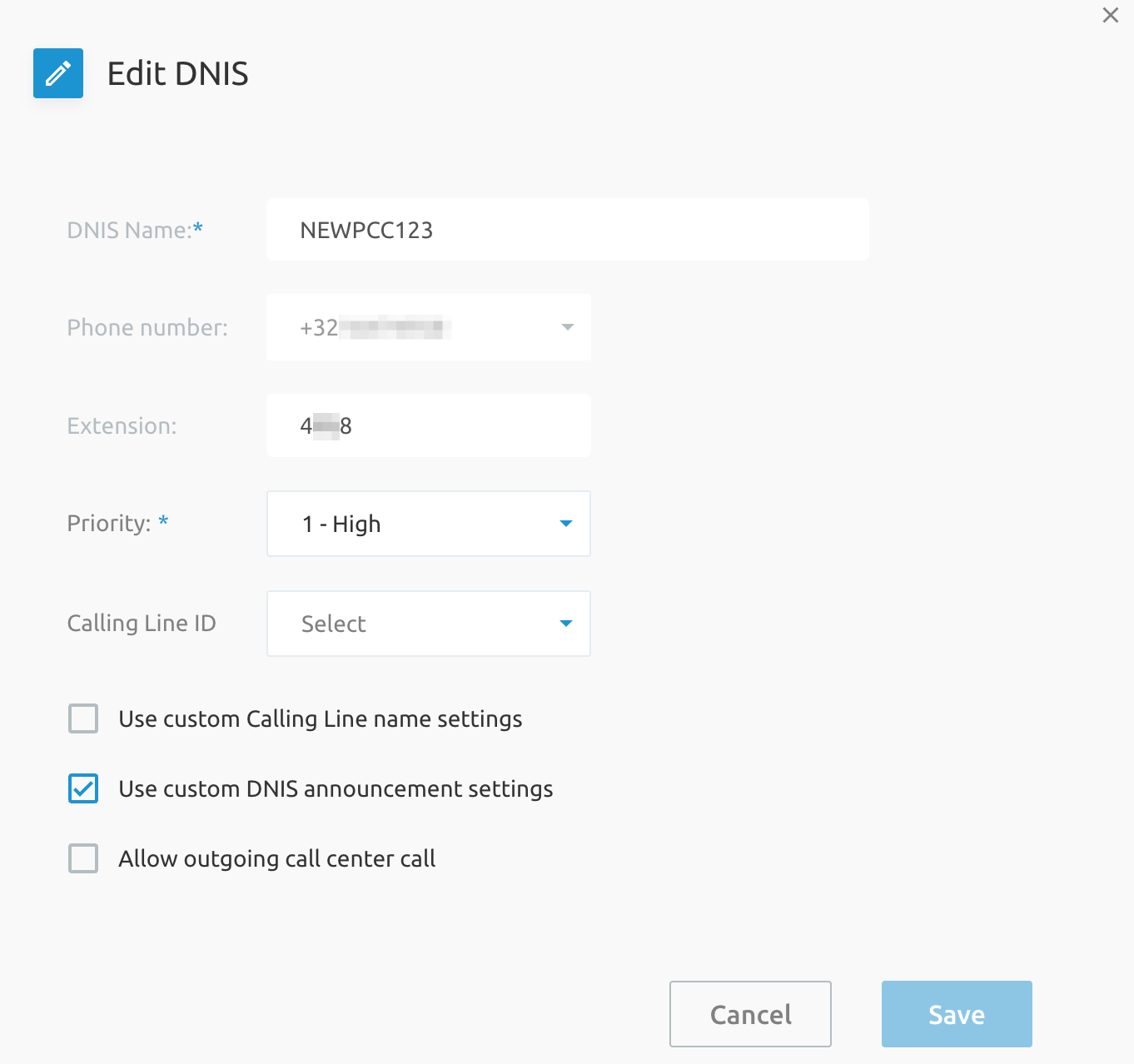Click the Calling Line ID label

click(141, 623)
